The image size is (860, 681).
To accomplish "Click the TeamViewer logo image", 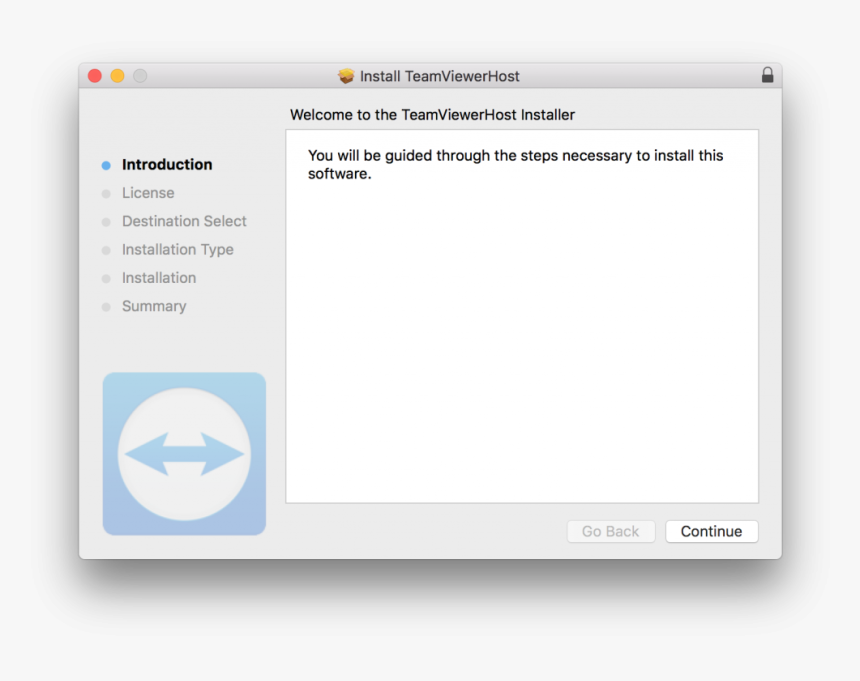I will click(184, 453).
